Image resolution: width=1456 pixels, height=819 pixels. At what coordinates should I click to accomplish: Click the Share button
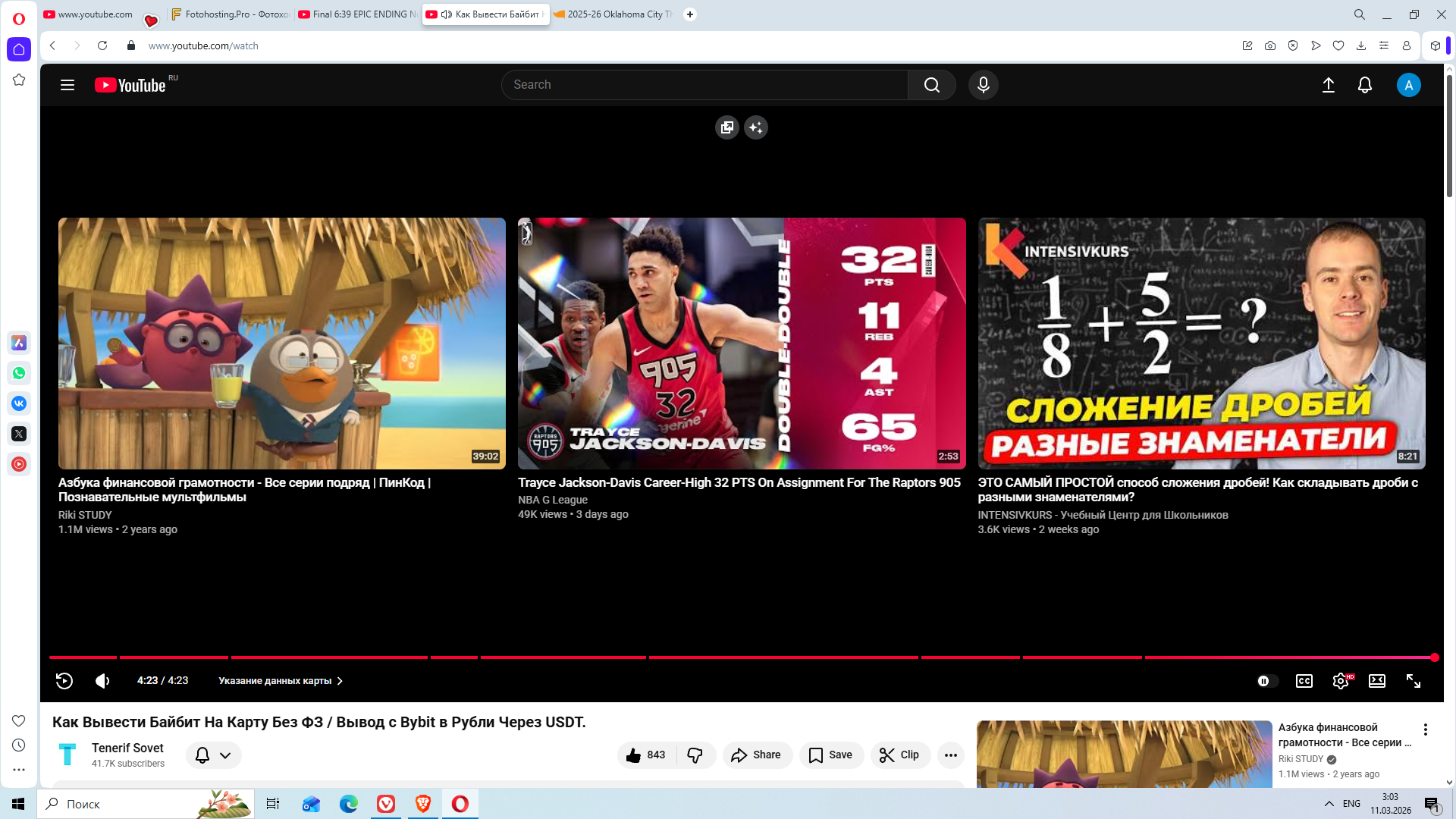coord(756,755)
